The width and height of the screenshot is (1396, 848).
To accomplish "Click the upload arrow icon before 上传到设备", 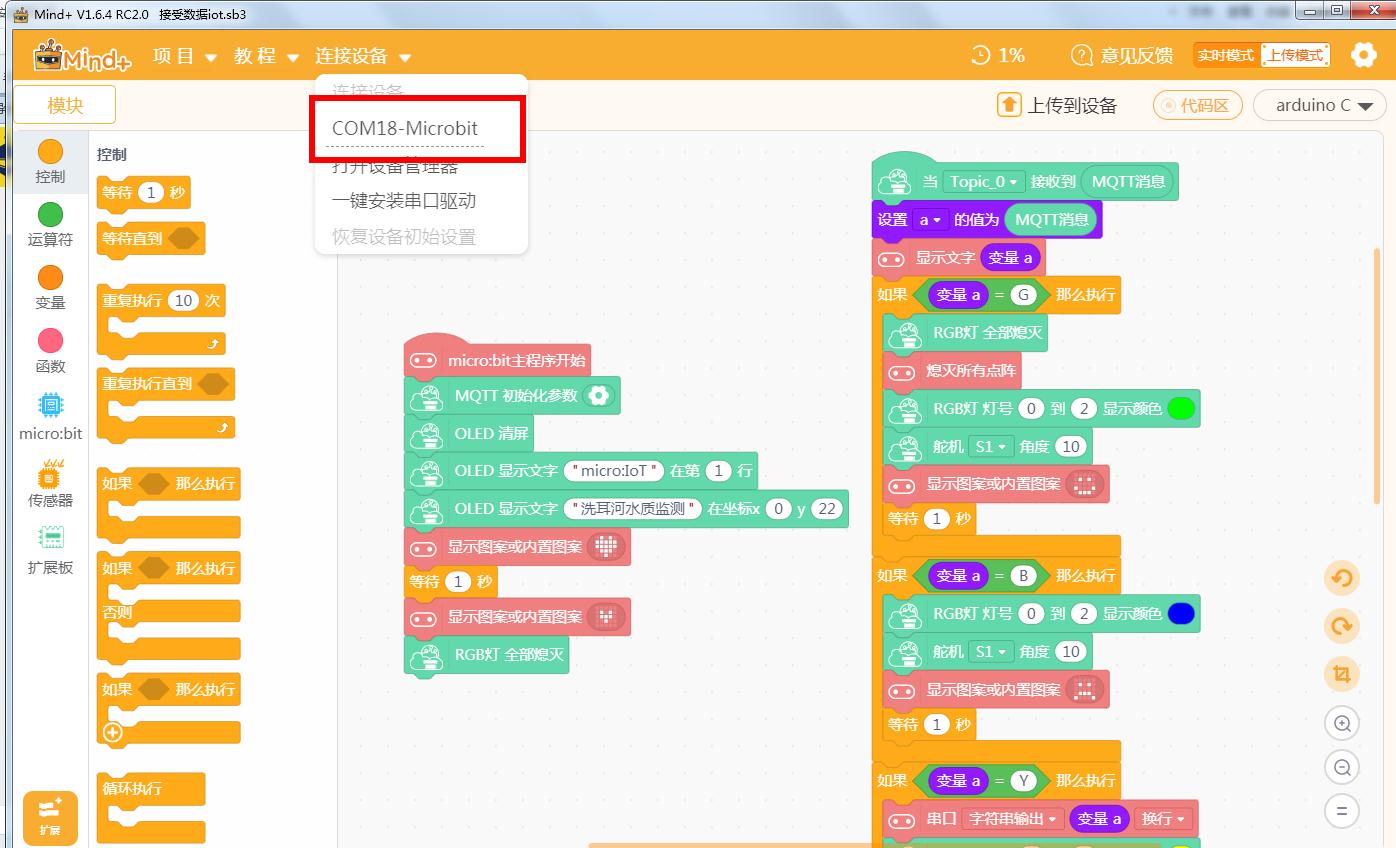I will click(1009, 105).
